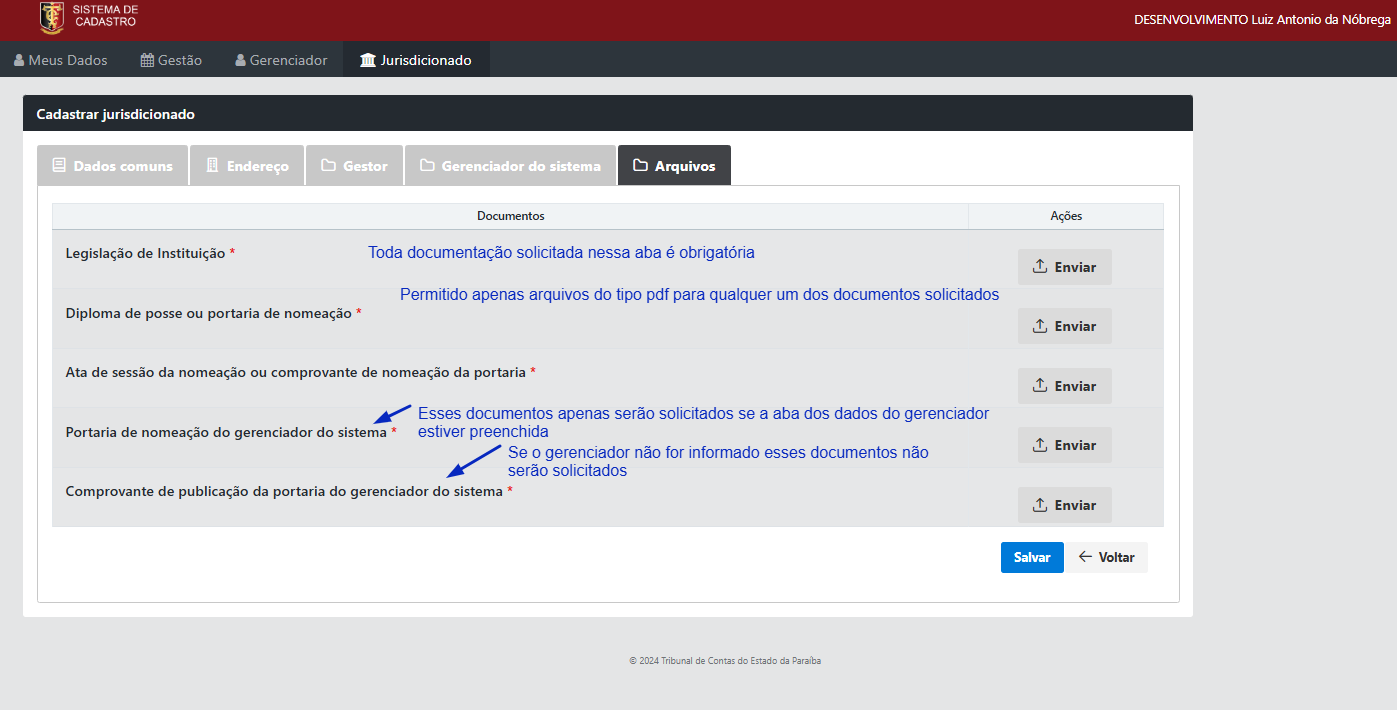Screen dimensions: 1397x710
Task: Save the form with Salvar button
Action: [x=1032, y=557]
